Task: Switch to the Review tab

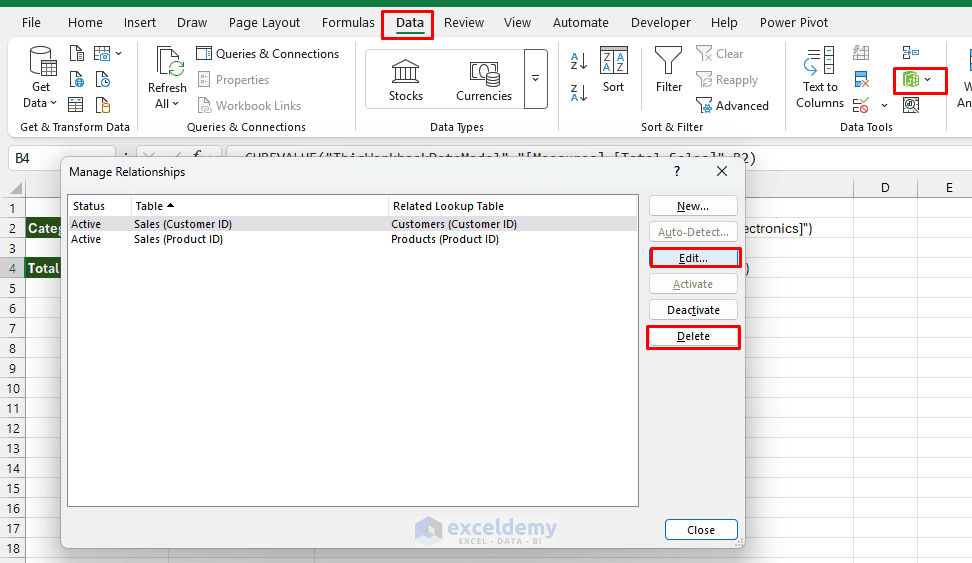Action: click(464, 23)
